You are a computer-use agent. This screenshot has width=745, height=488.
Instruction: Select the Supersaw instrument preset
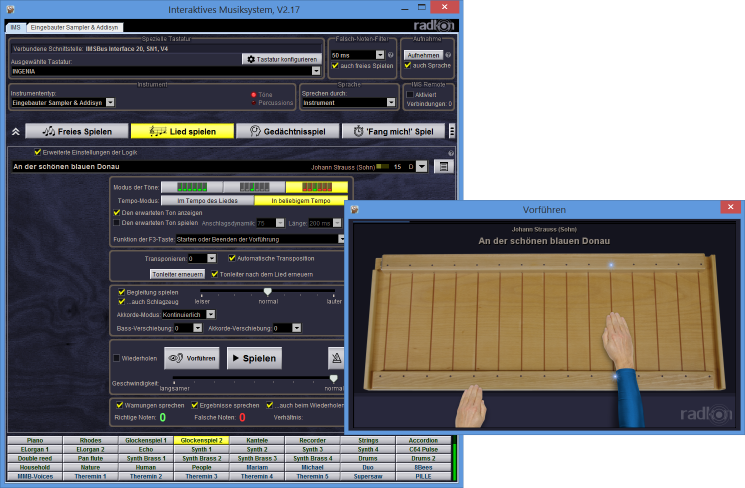coord(368,476)
